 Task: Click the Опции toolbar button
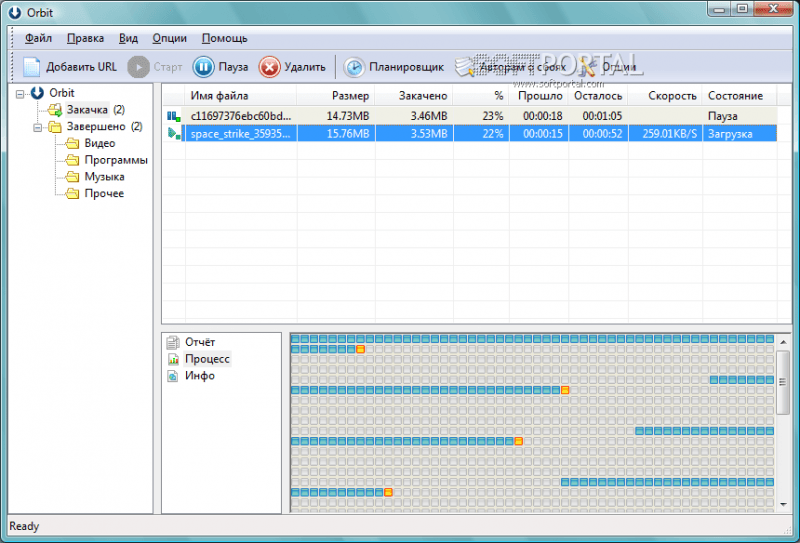(x=607, y=67)
